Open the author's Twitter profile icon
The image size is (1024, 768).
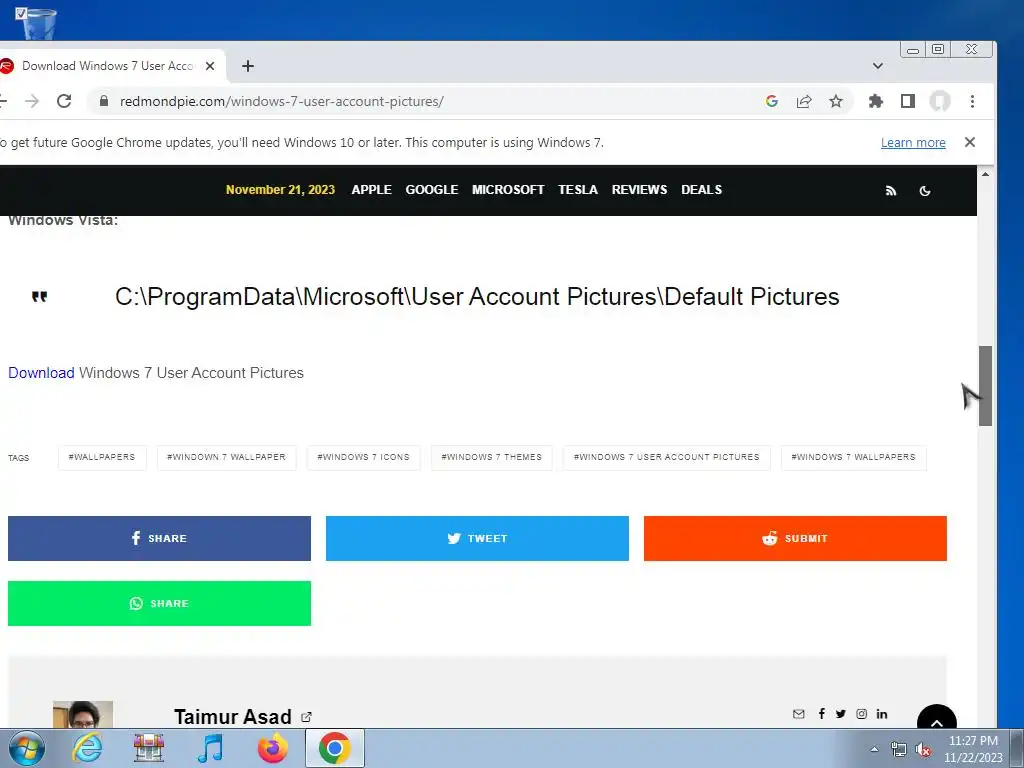tap(840, 714)
